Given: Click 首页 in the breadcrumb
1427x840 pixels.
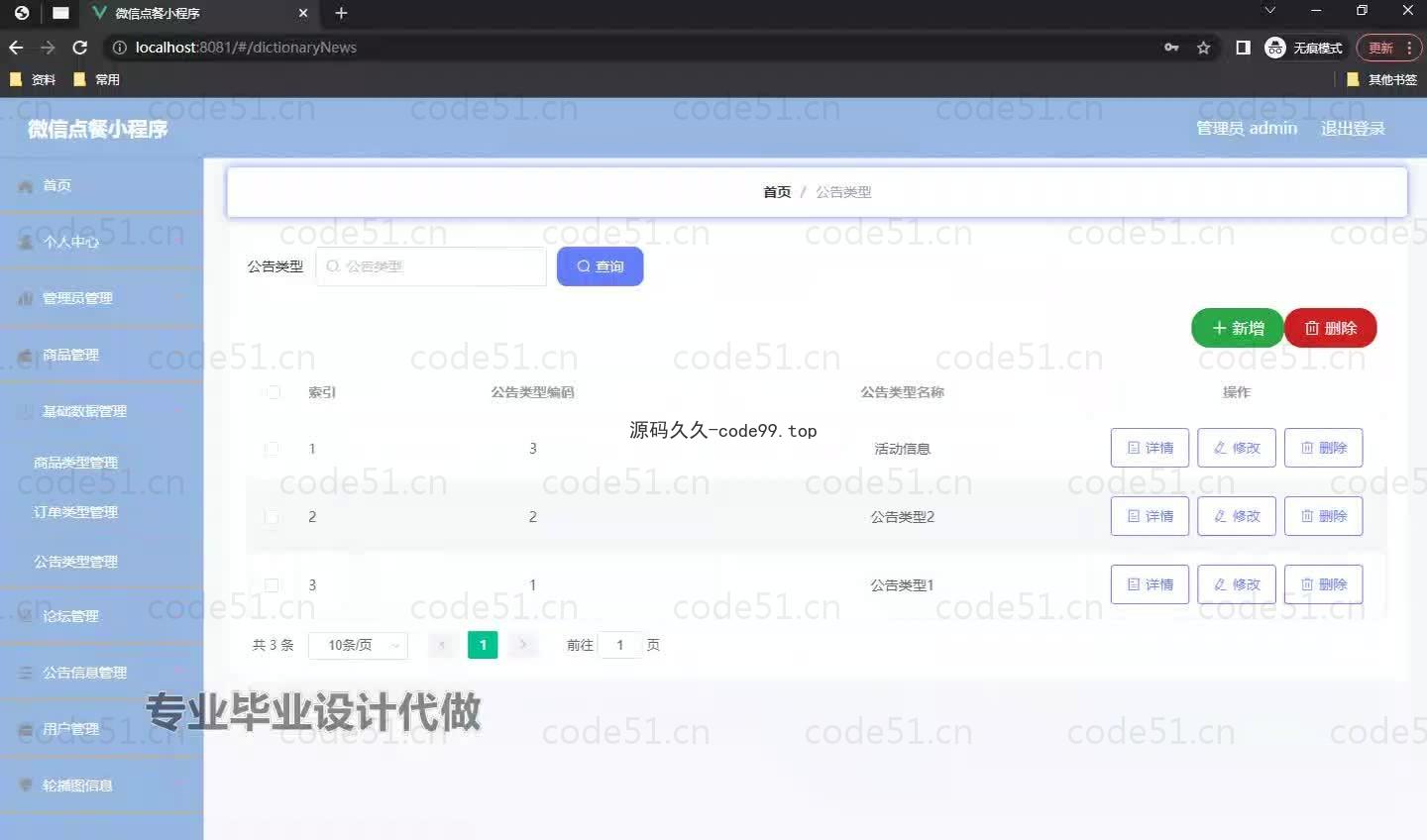Looking at the screenshot, I should 777,192.
